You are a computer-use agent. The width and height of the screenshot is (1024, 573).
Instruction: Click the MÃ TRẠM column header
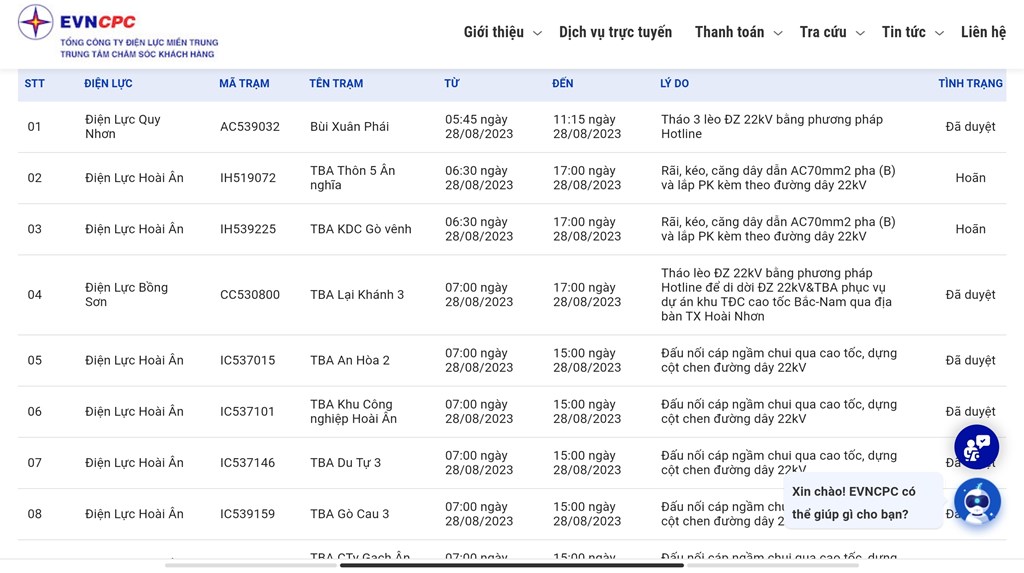pyautogui.click(x=244, y=84)
